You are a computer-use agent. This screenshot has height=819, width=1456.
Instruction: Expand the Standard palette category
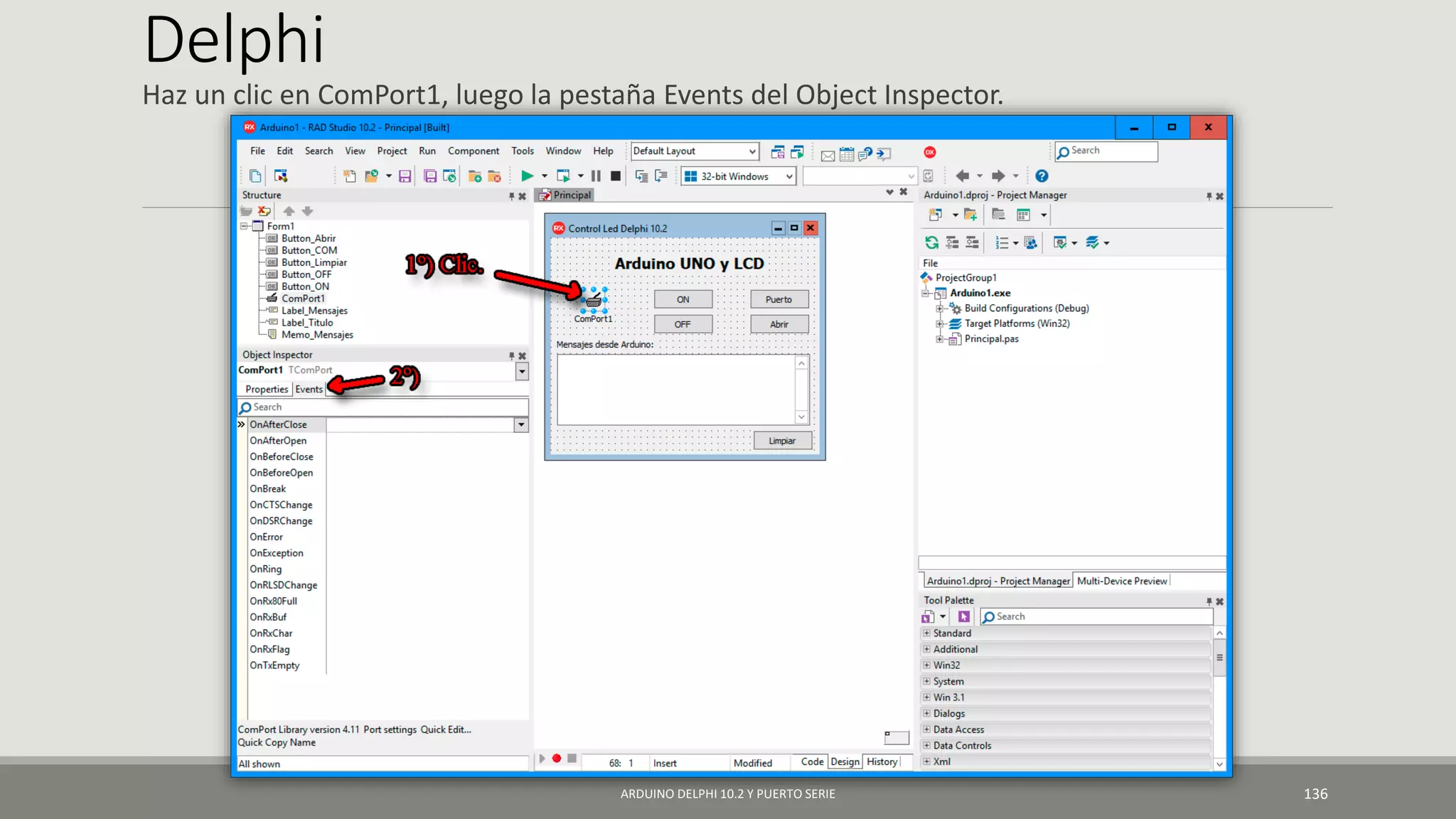926,633
